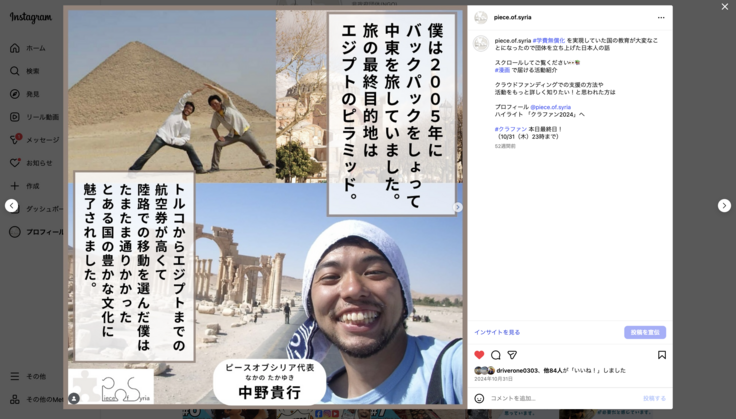The image size is (736, 419).
Task: Go to previous post with left arrow
Action: 12,206
